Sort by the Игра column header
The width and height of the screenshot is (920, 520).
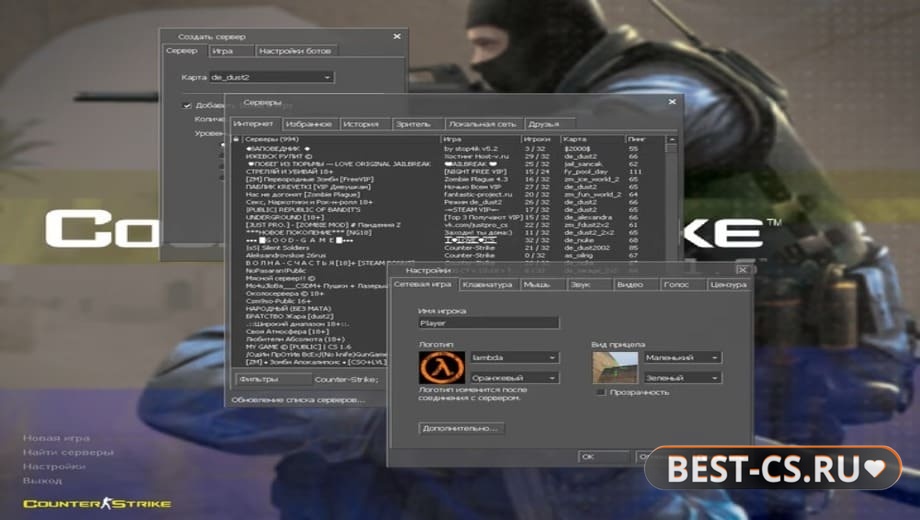tap(481, 139)
